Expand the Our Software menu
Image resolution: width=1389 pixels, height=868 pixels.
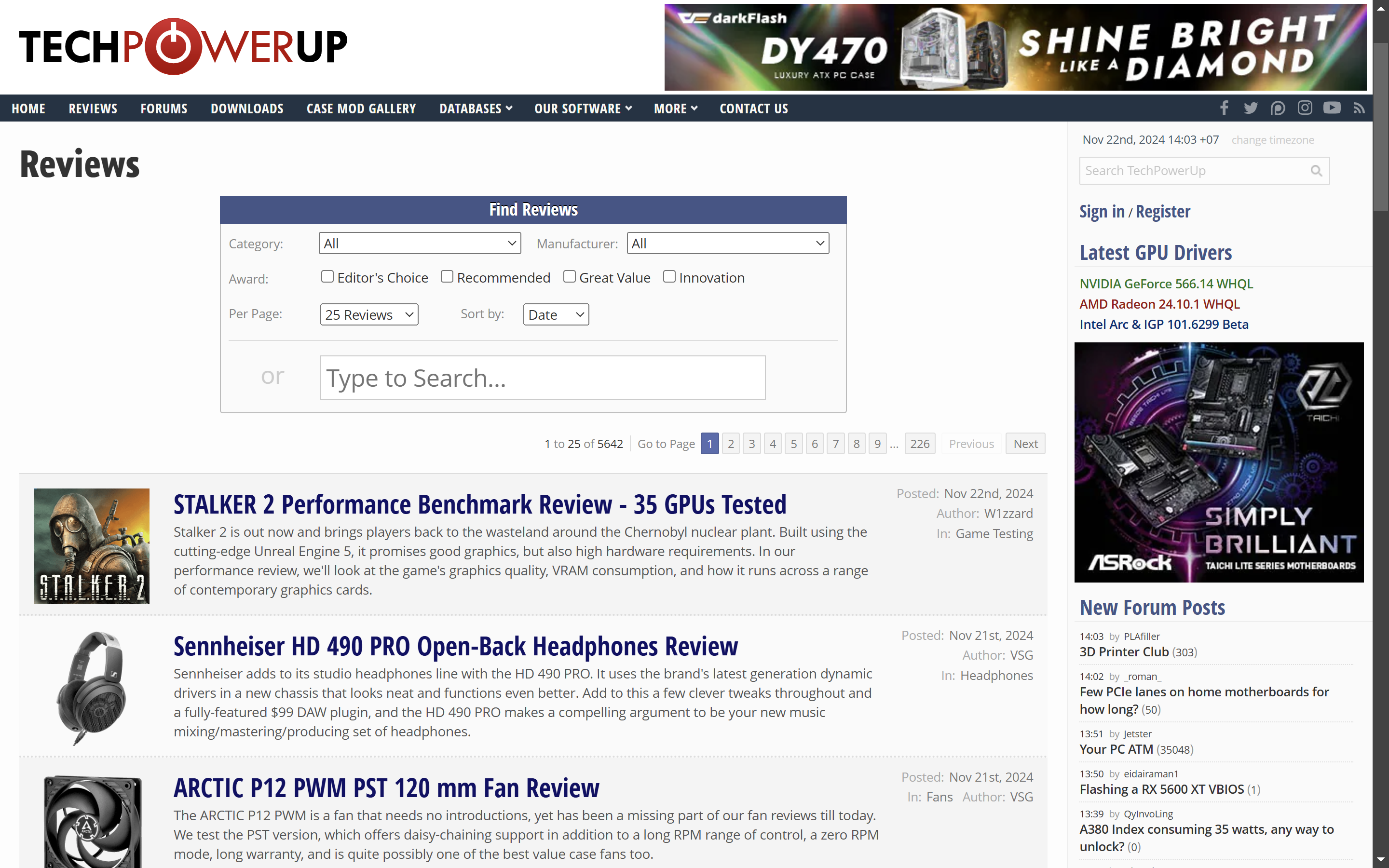click(x=583, y=108)
